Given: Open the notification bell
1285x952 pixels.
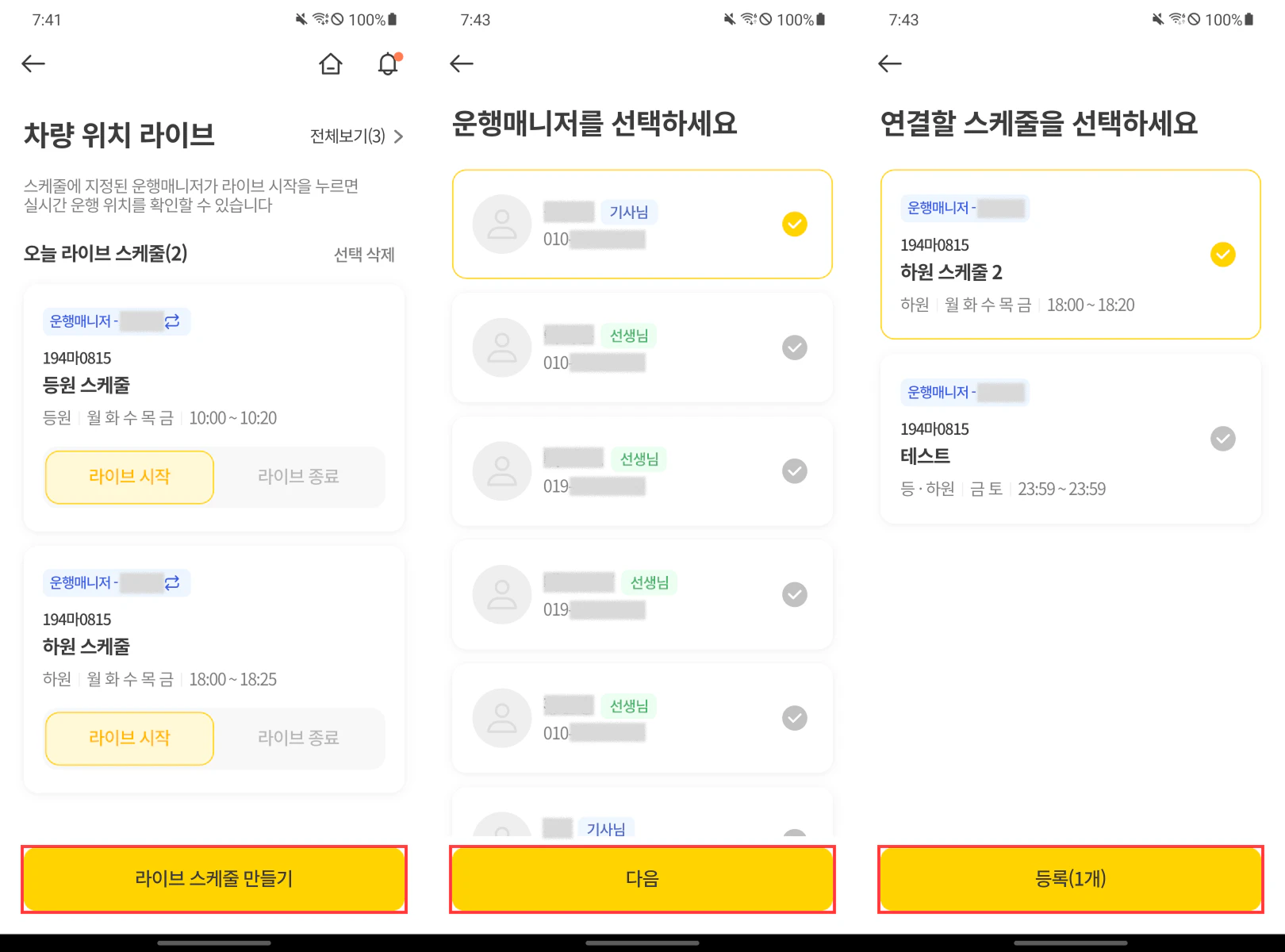Looking at the screenshot, I should (388, 64).
